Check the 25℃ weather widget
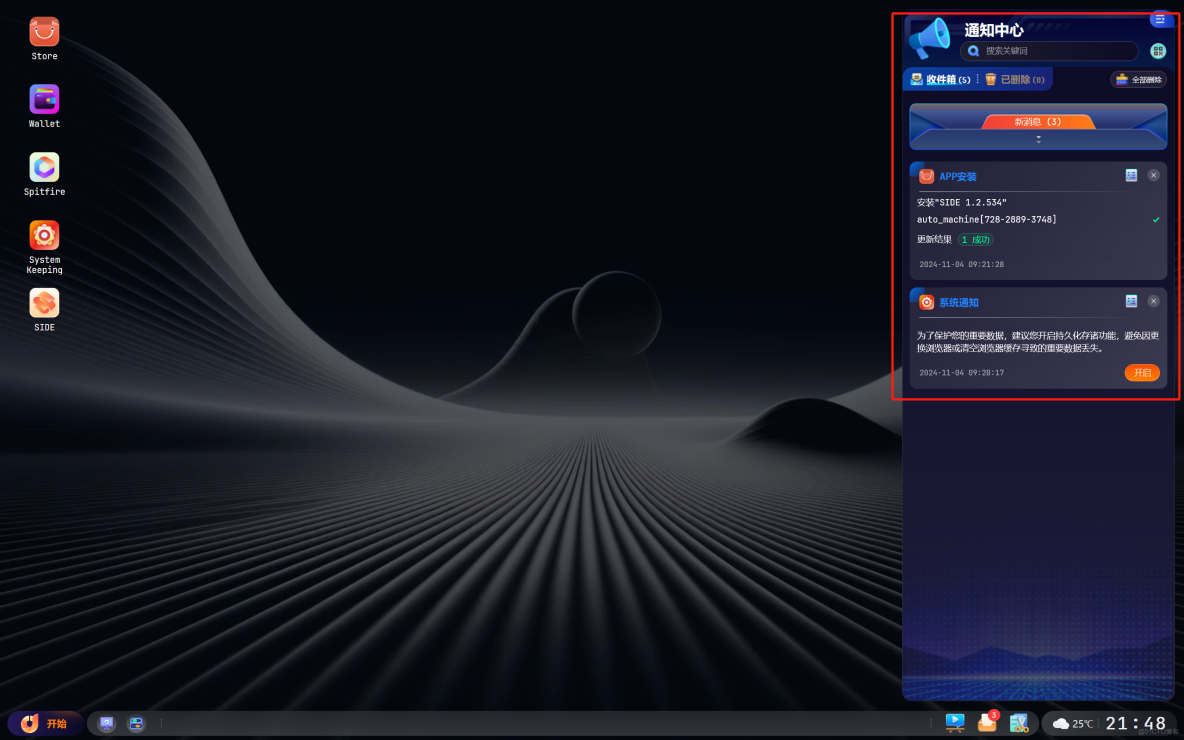 [1073, 723]
